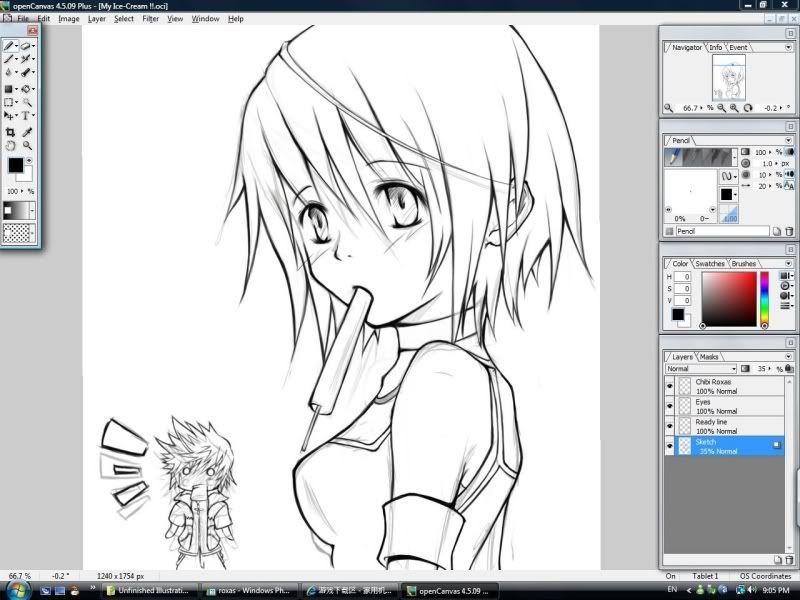Viewport: 800px width, 600px height.
Task: Open the layer blend mode Normal dropdown
Action: 701,368
